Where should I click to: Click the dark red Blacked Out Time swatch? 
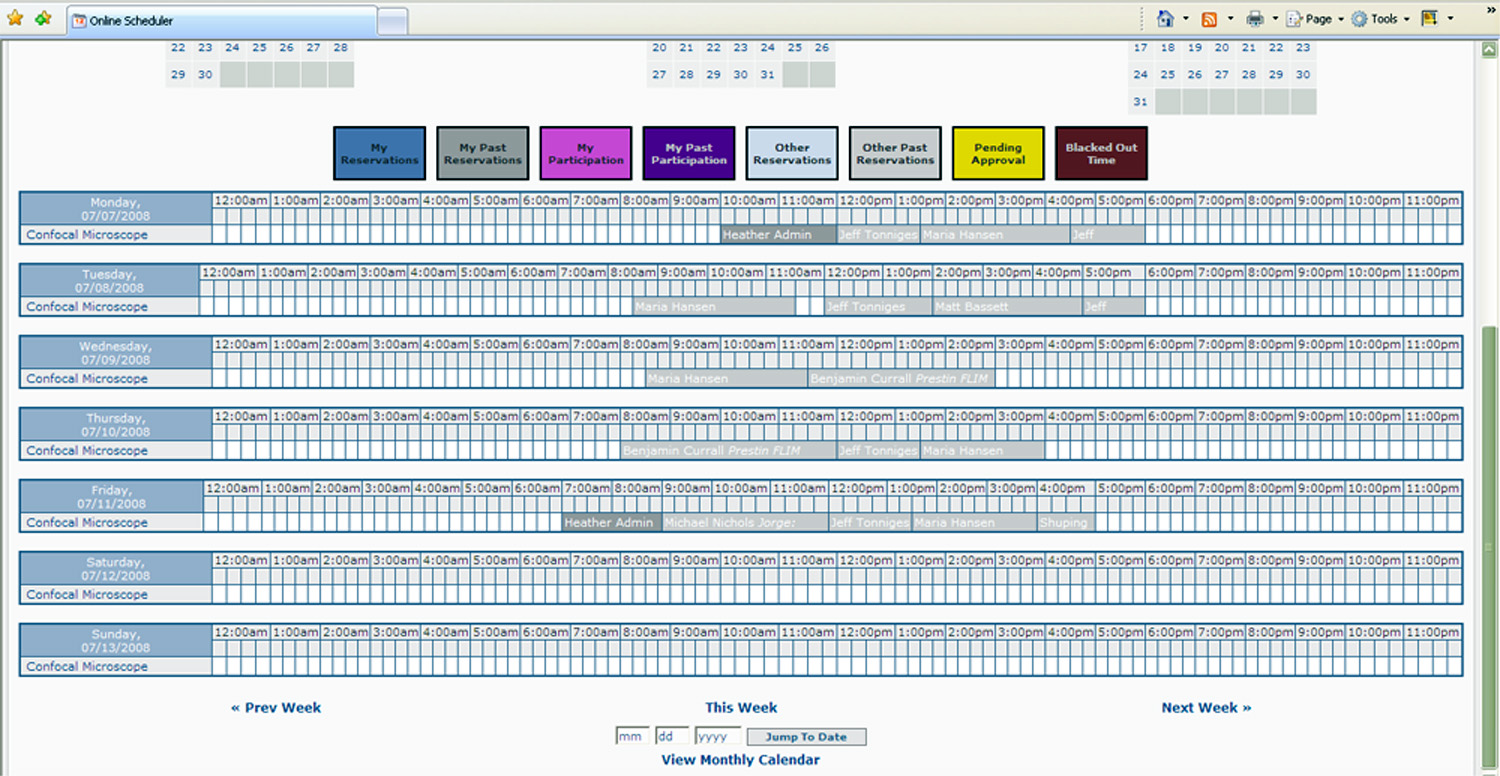(x=1101, y=154)
